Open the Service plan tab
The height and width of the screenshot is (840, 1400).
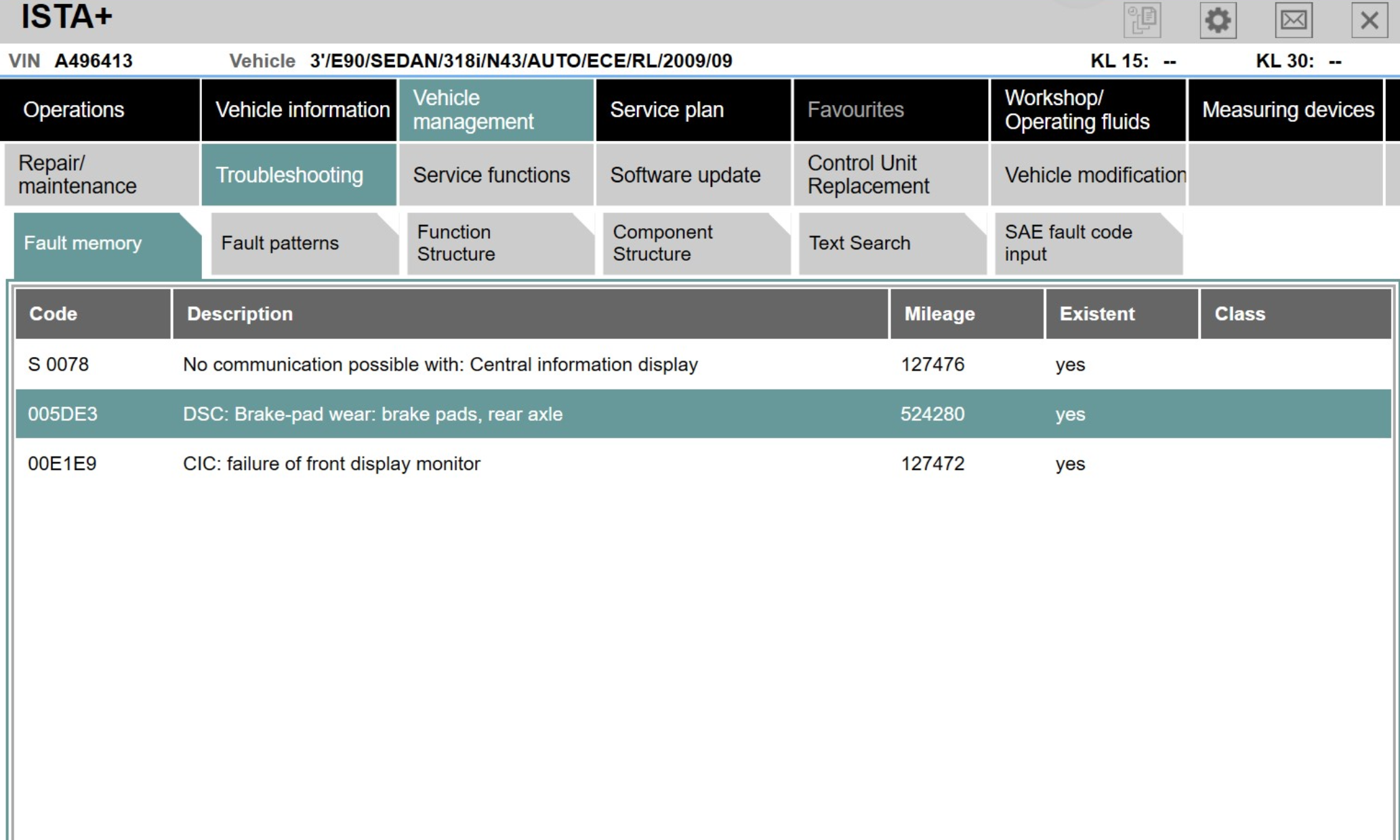coord(693,110)
